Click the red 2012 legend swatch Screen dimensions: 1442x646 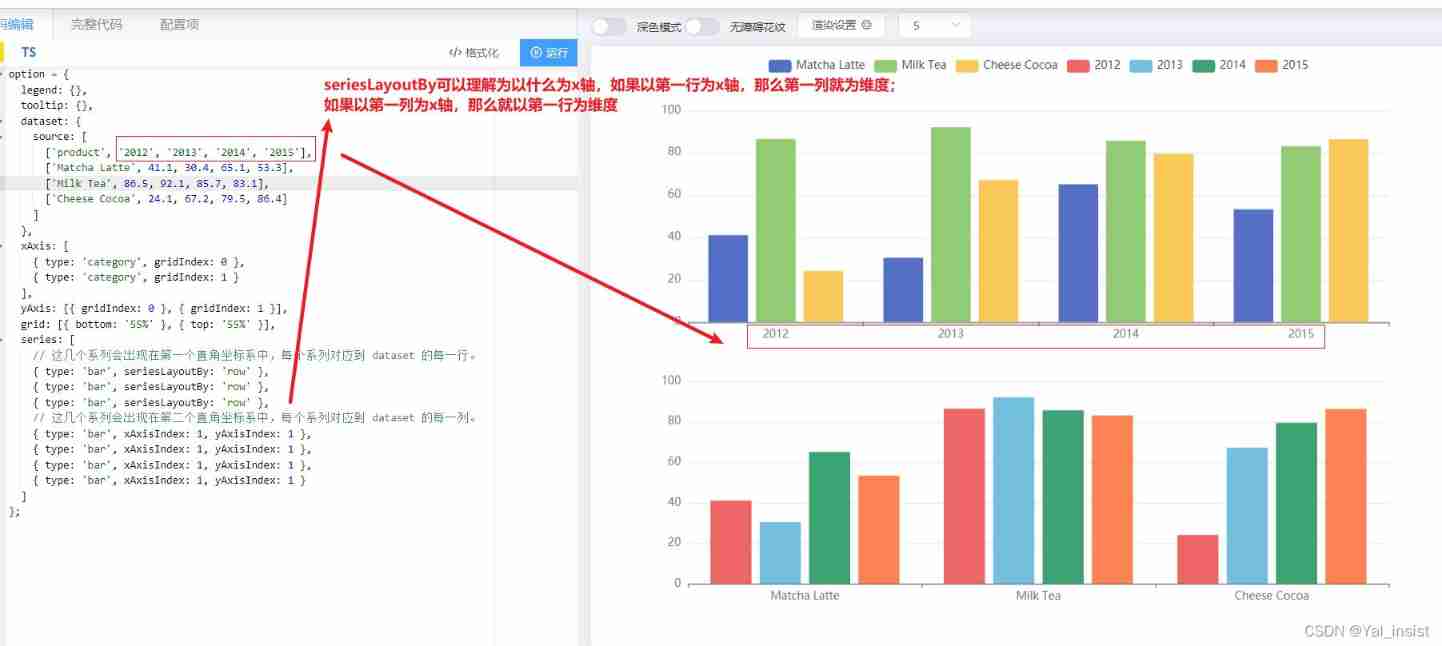point(1078,65)
